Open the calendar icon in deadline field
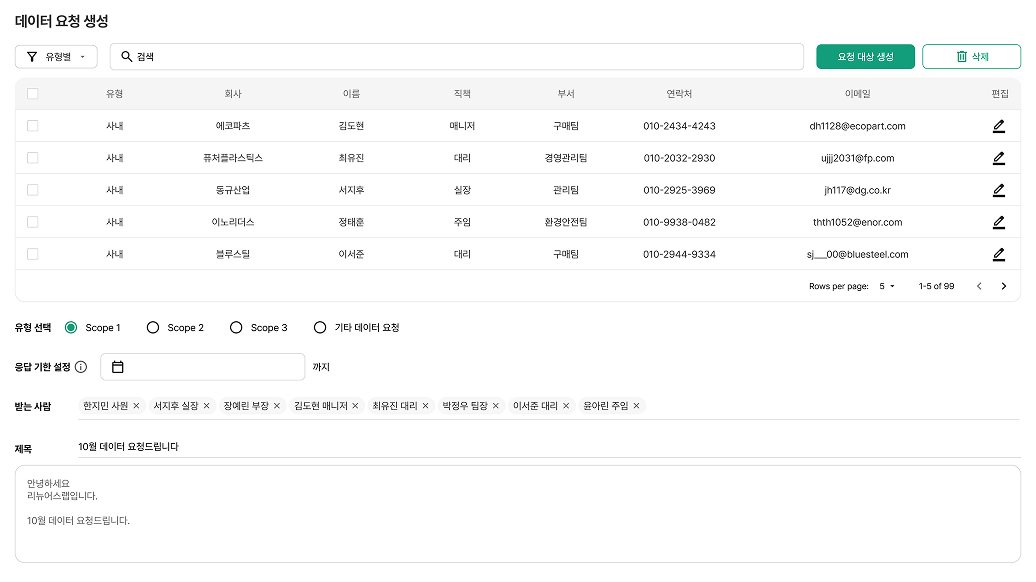The height and width of the screenshot is (582, 1036). pyautogui.click(x=118, y=367)
